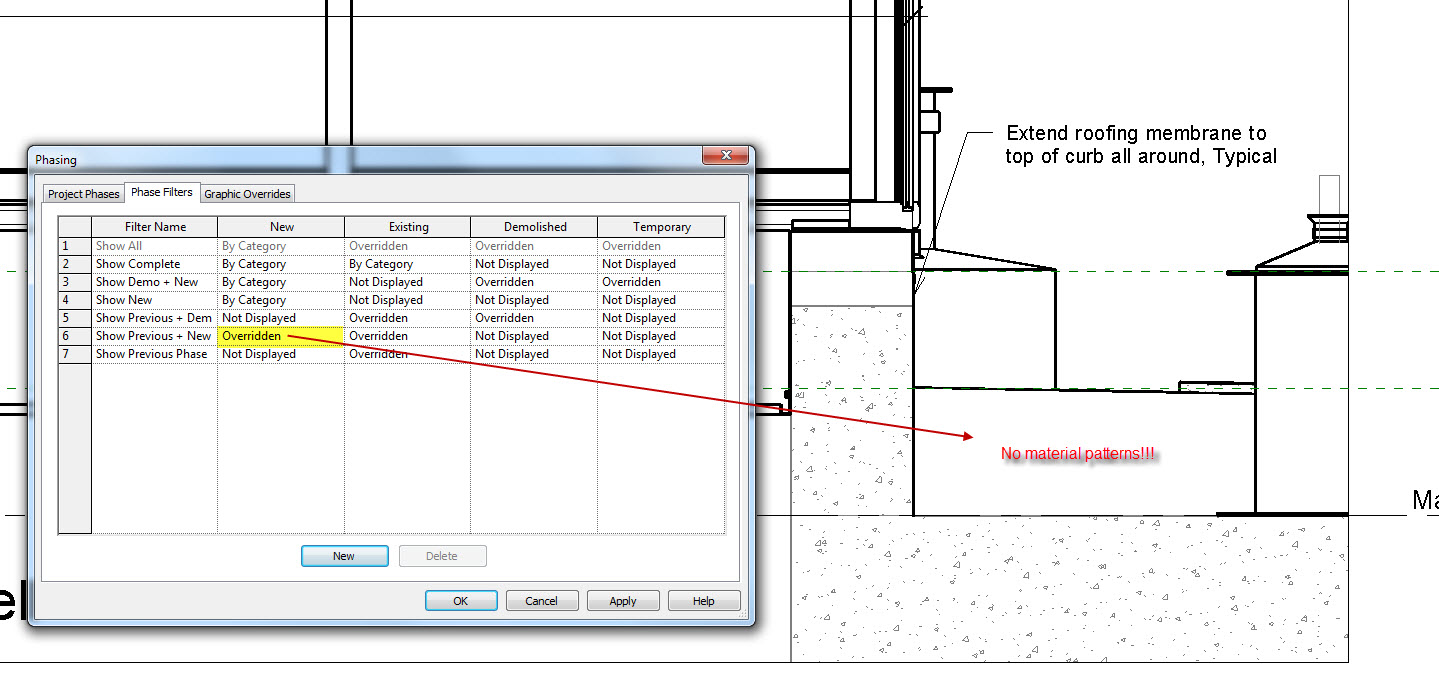Click the New button below the table
The image size is (1439, 695).
pos(344,556)
